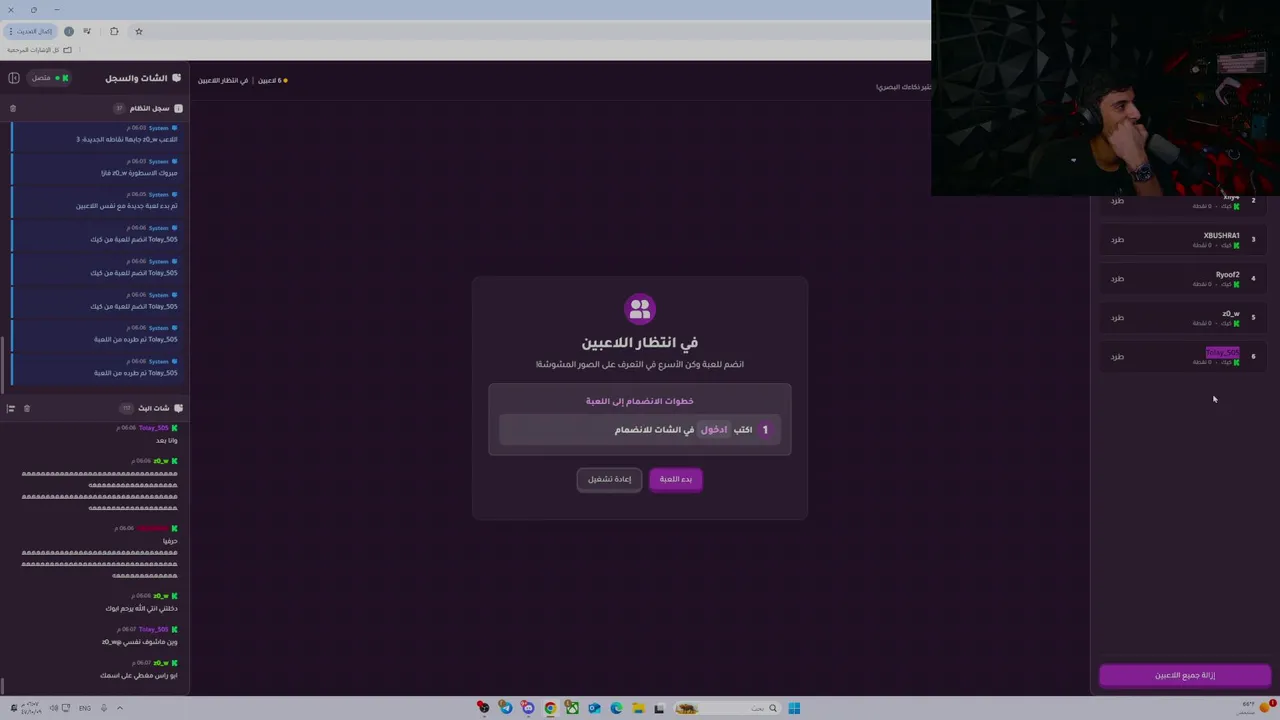Viewport: 1280px width, 720px height.
Task: Select player name XBUSHRA1
Action: [1221, 236]
